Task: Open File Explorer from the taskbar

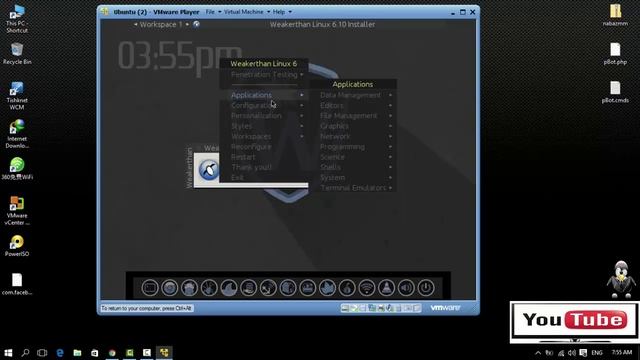Action: 77,353
